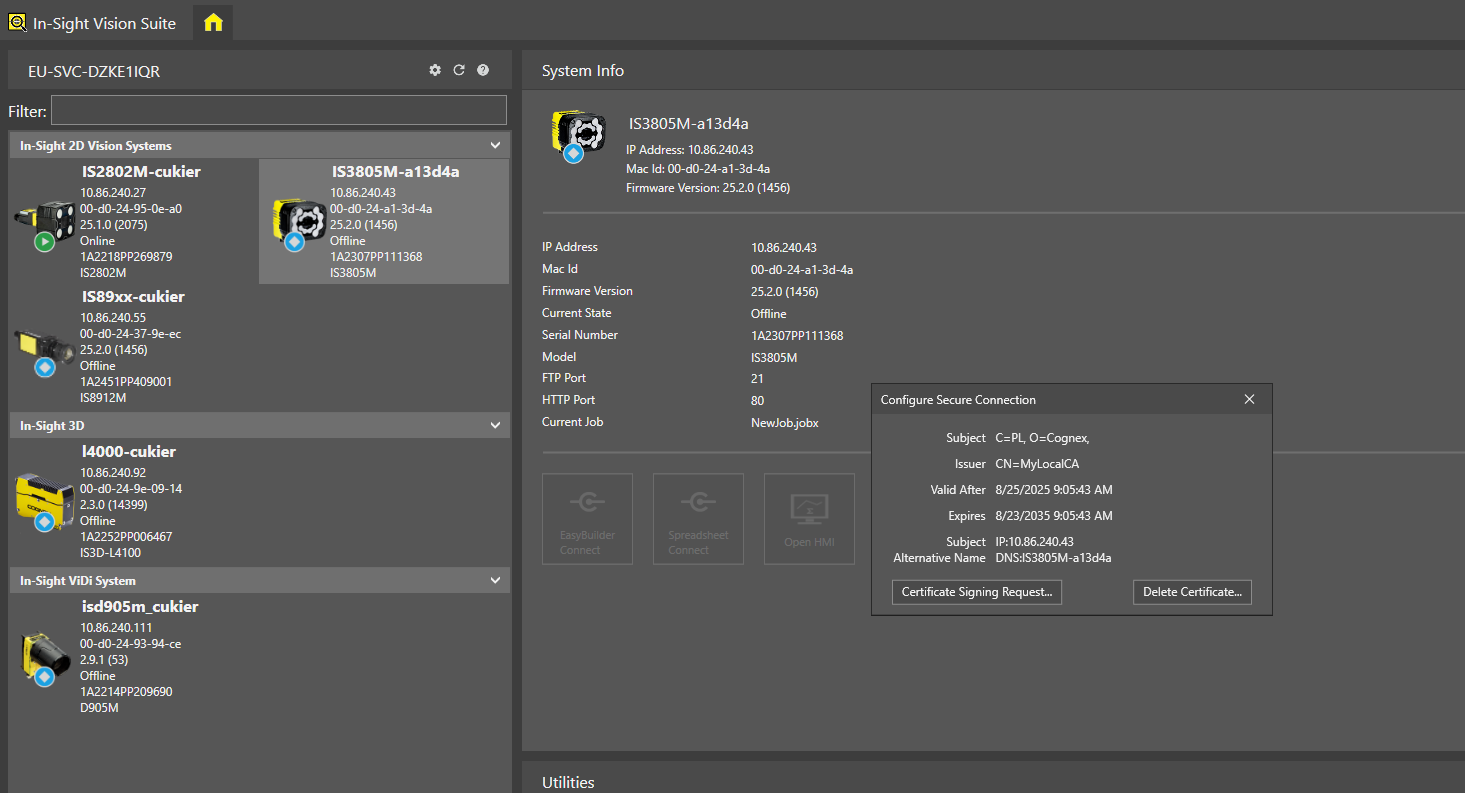Click serial number 1A2307PP111368 in System Info
Screen dimensions: 1465x793
(797, 336)
